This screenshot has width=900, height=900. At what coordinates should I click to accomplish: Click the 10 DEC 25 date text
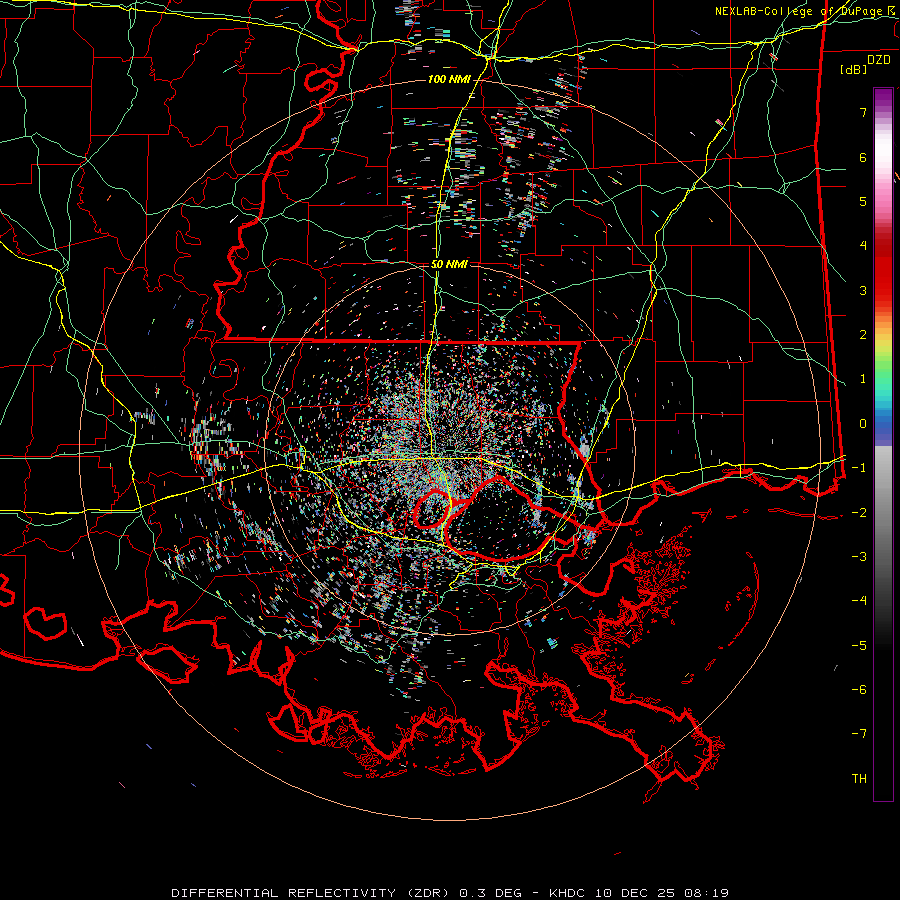pyautogui.click(x=636, y=893)
